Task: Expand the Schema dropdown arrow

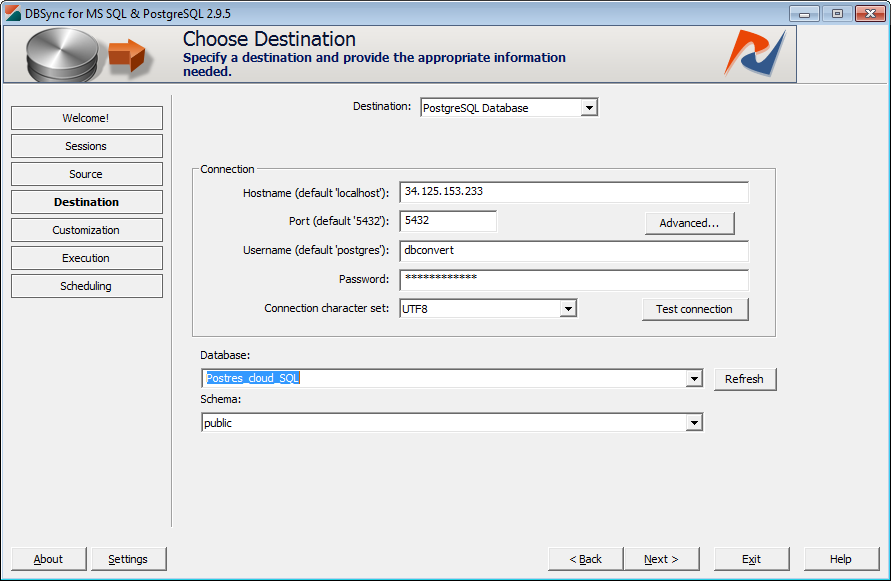Action: coord(694,423)
